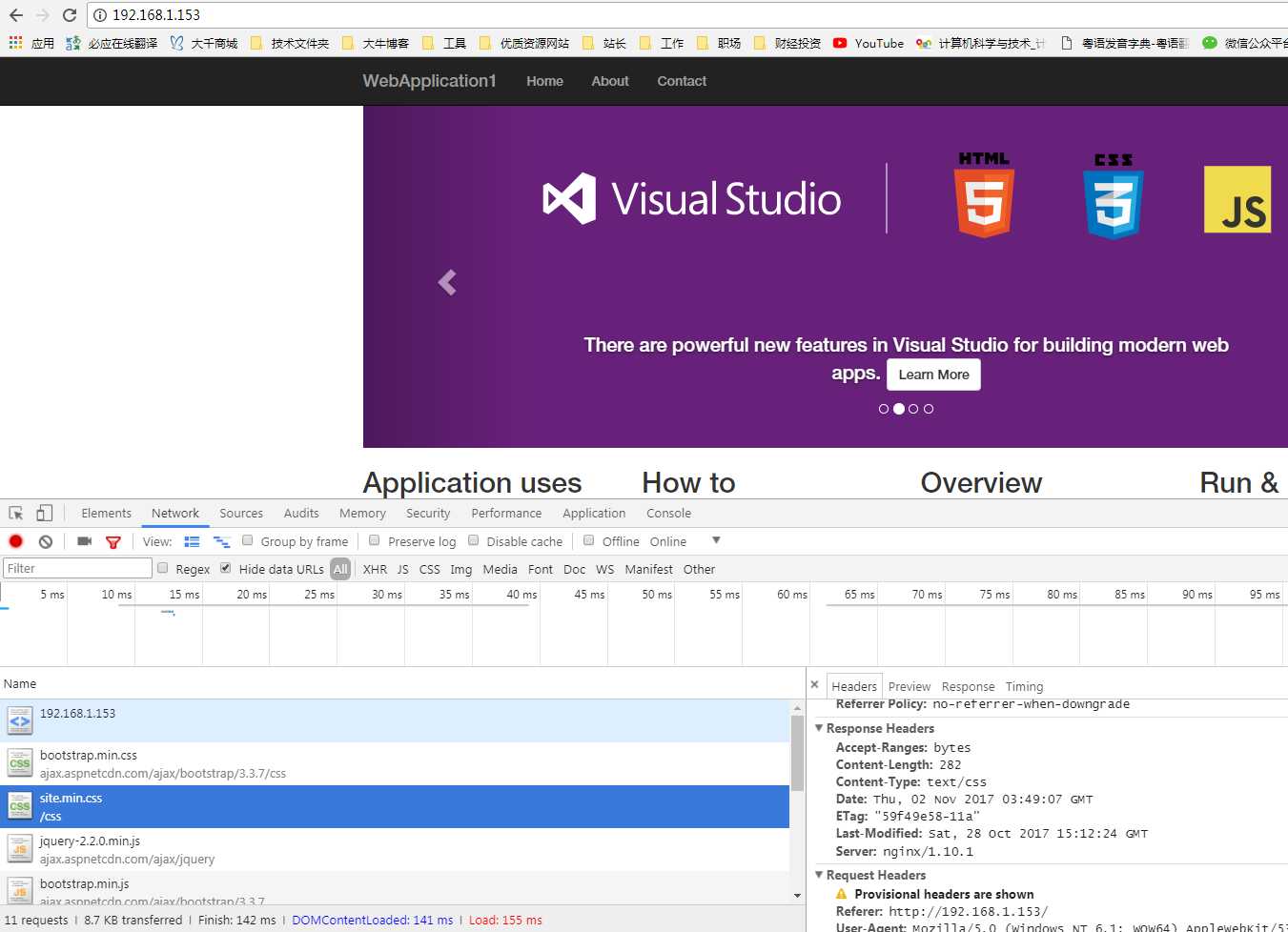Uncheck Hide data URLs
Viewport: 1288px width, 932px height.
pyautogui.click(x=226, y=568)
